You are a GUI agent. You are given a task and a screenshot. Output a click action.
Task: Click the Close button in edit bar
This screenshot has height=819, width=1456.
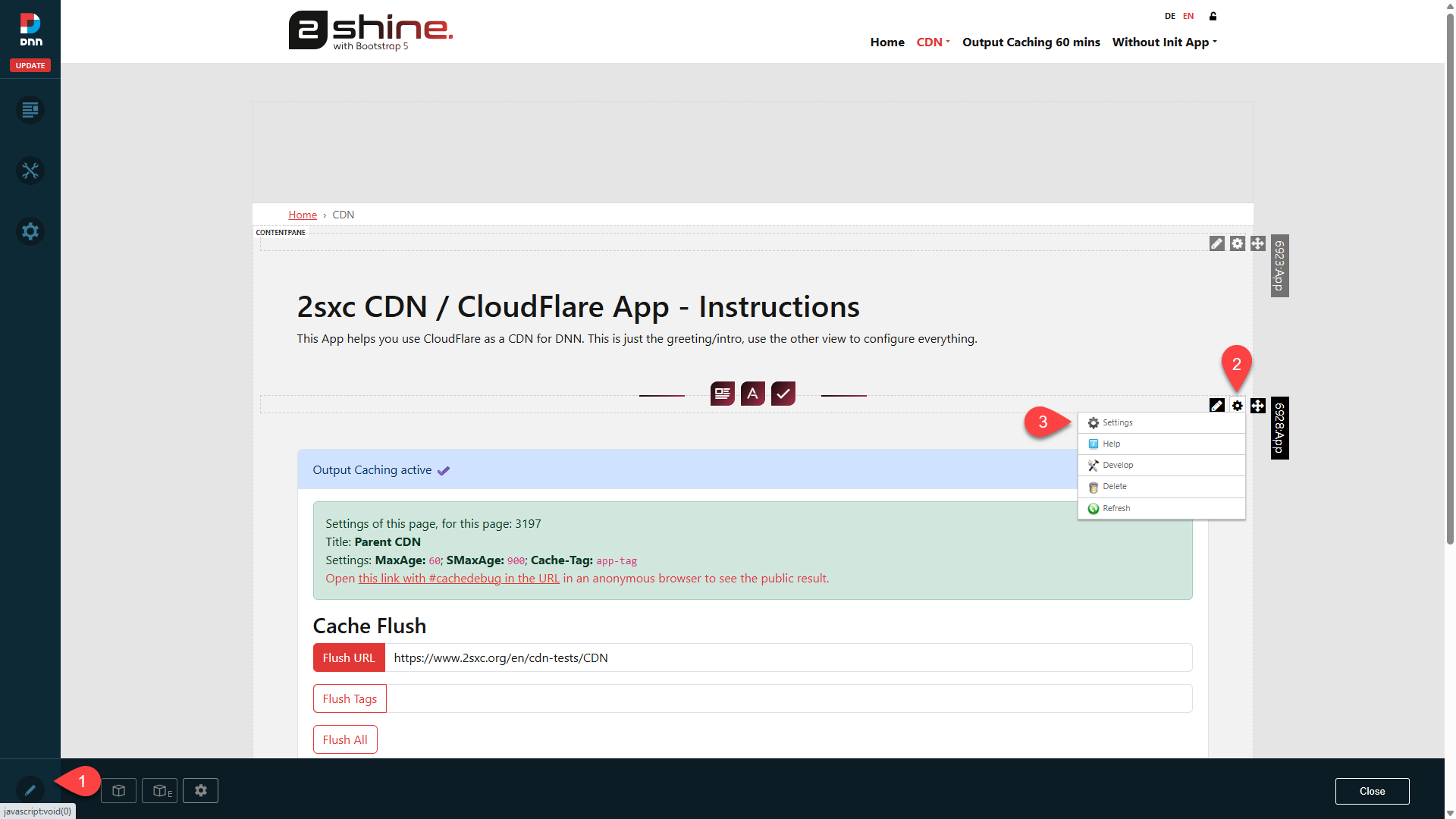1372,791
